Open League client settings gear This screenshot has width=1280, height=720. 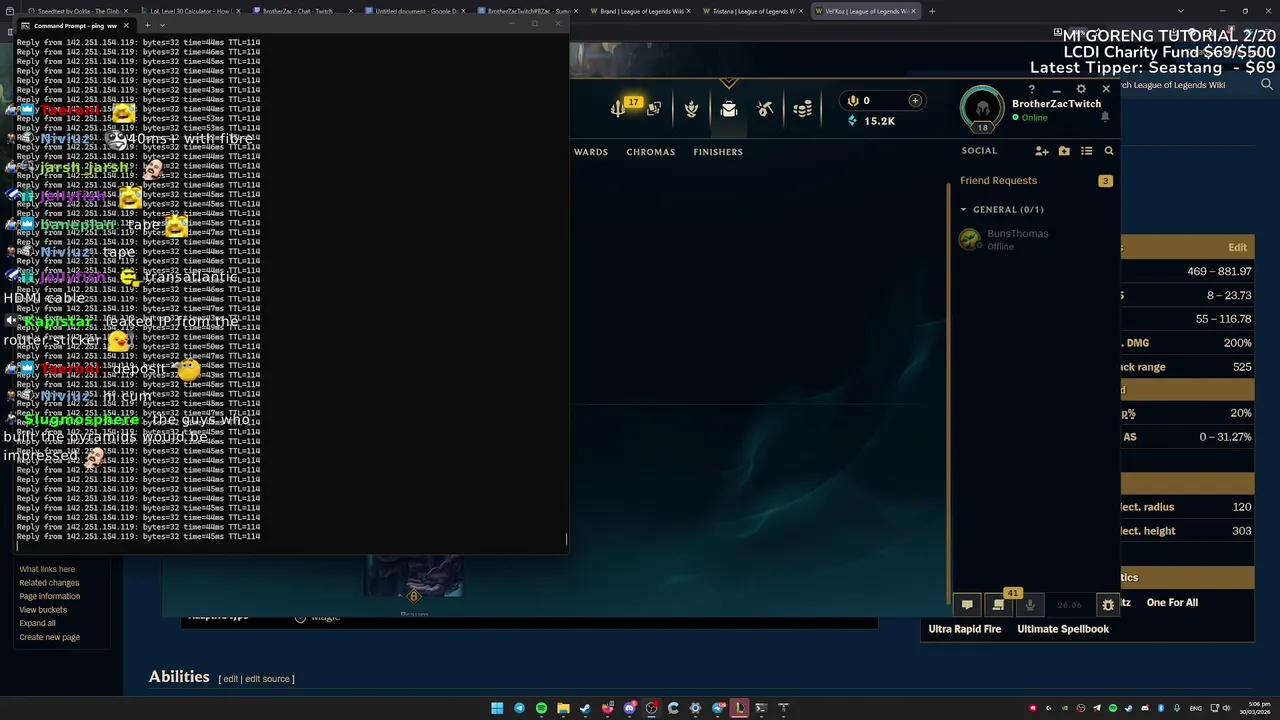pyautogui.click(x=1081, y=89)
